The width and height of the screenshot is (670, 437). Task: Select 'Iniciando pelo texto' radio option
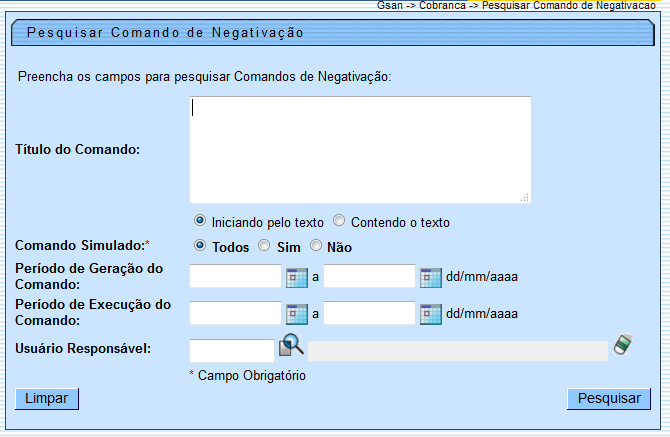pos(200,221)
